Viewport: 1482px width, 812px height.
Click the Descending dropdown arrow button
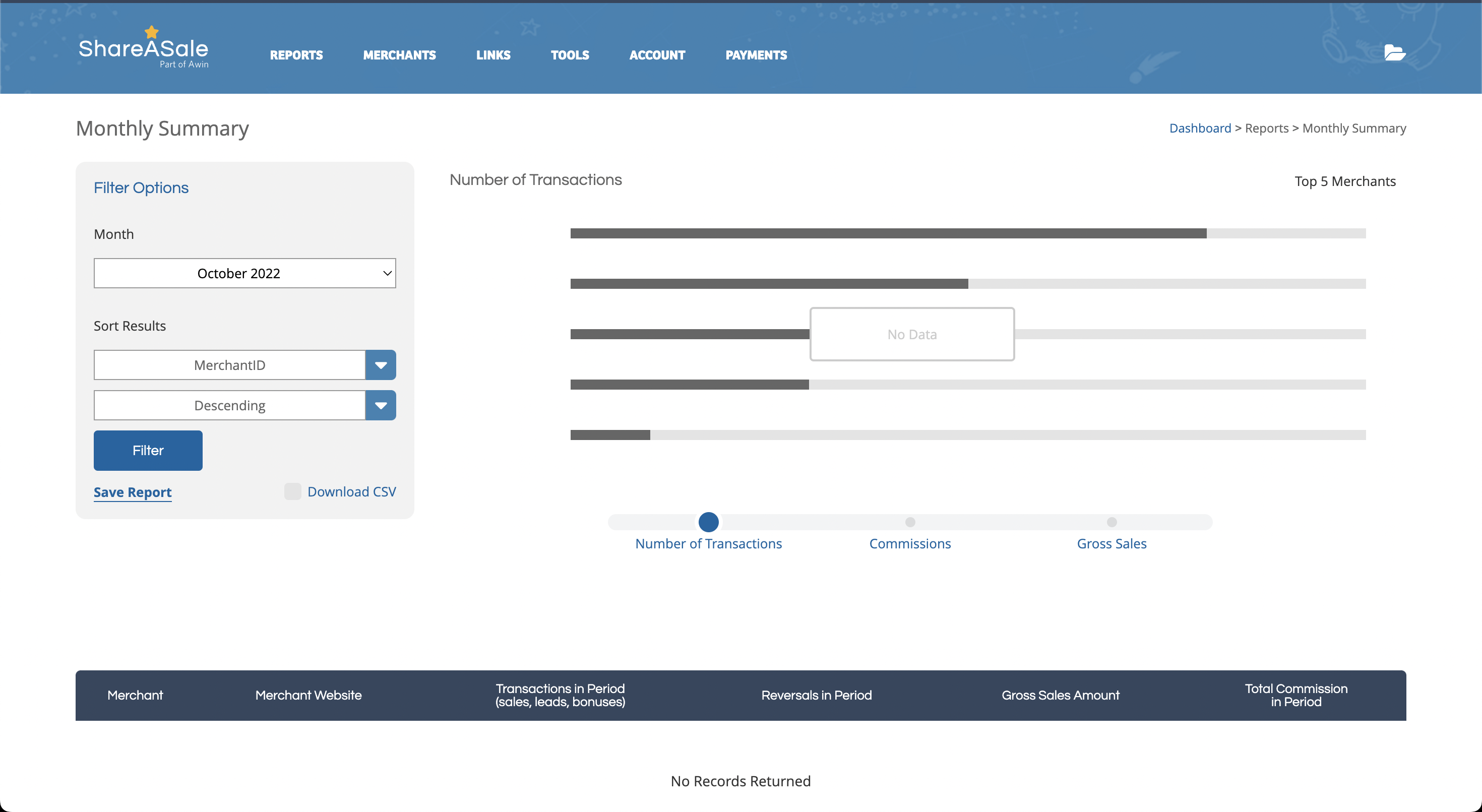click(x=380, y=405)
